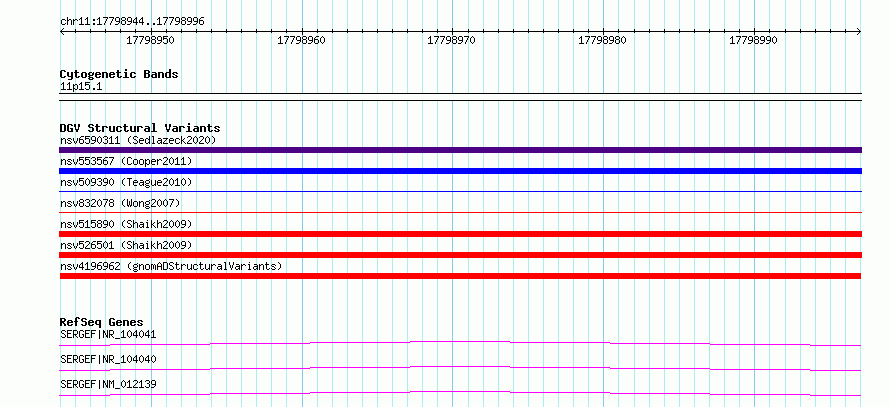
Task: Click the 17798960 ruler coordinate
Action: pos(301,40)
